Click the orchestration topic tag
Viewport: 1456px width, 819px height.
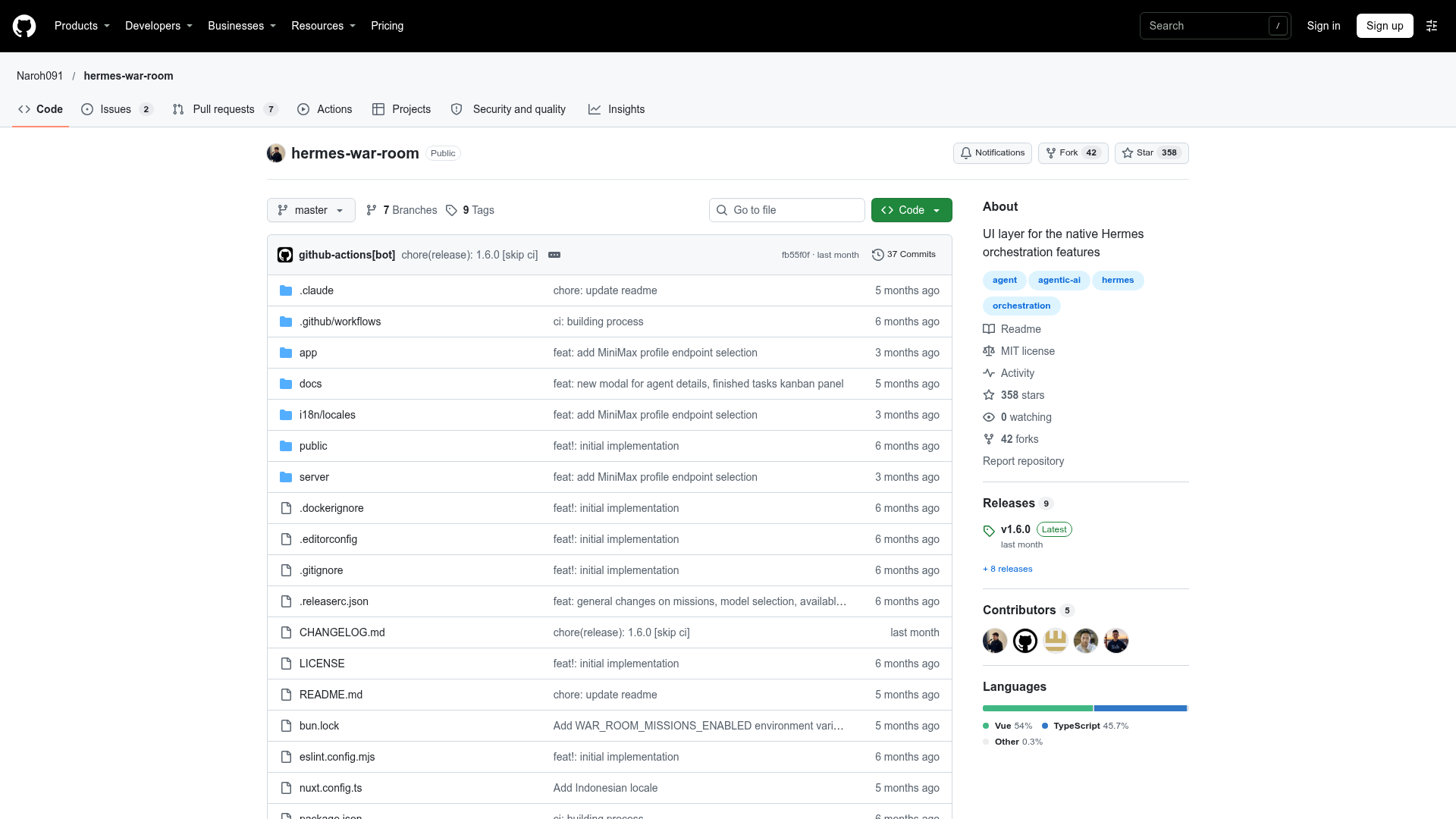1021,306
